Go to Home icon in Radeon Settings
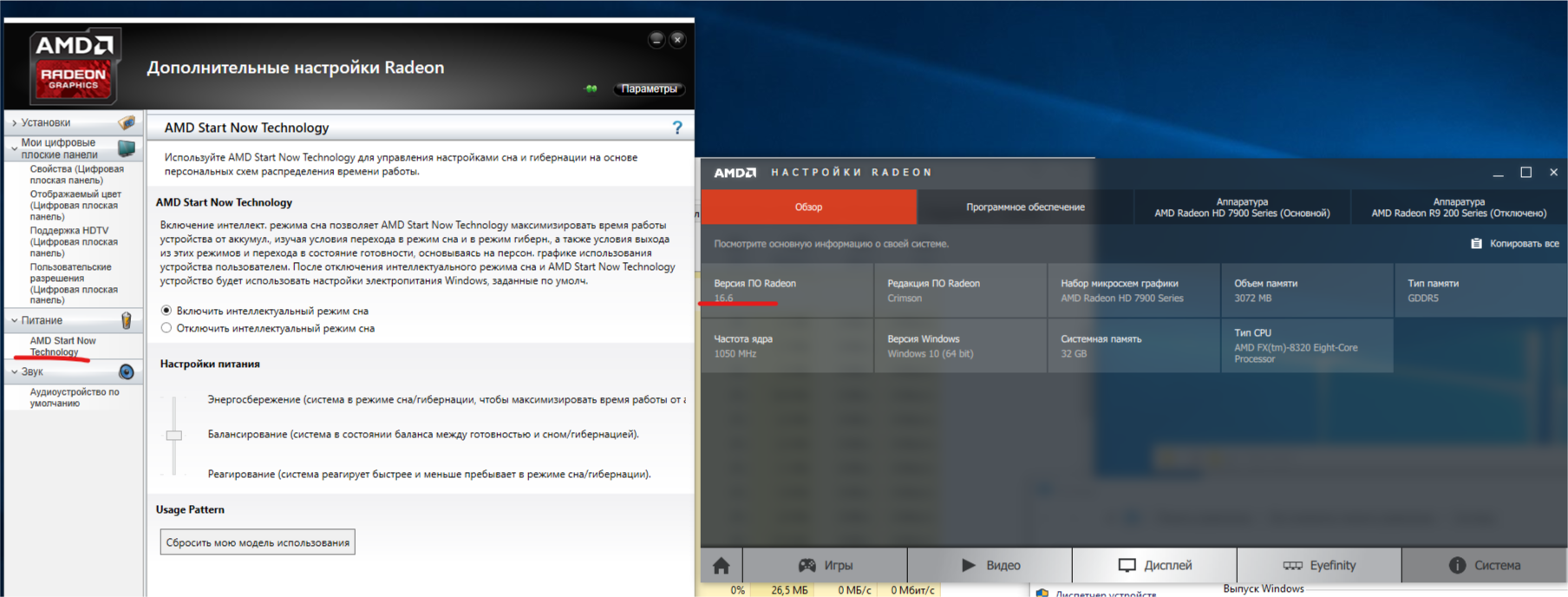This screenshot has height=597, width=1568. coord(721,566)
